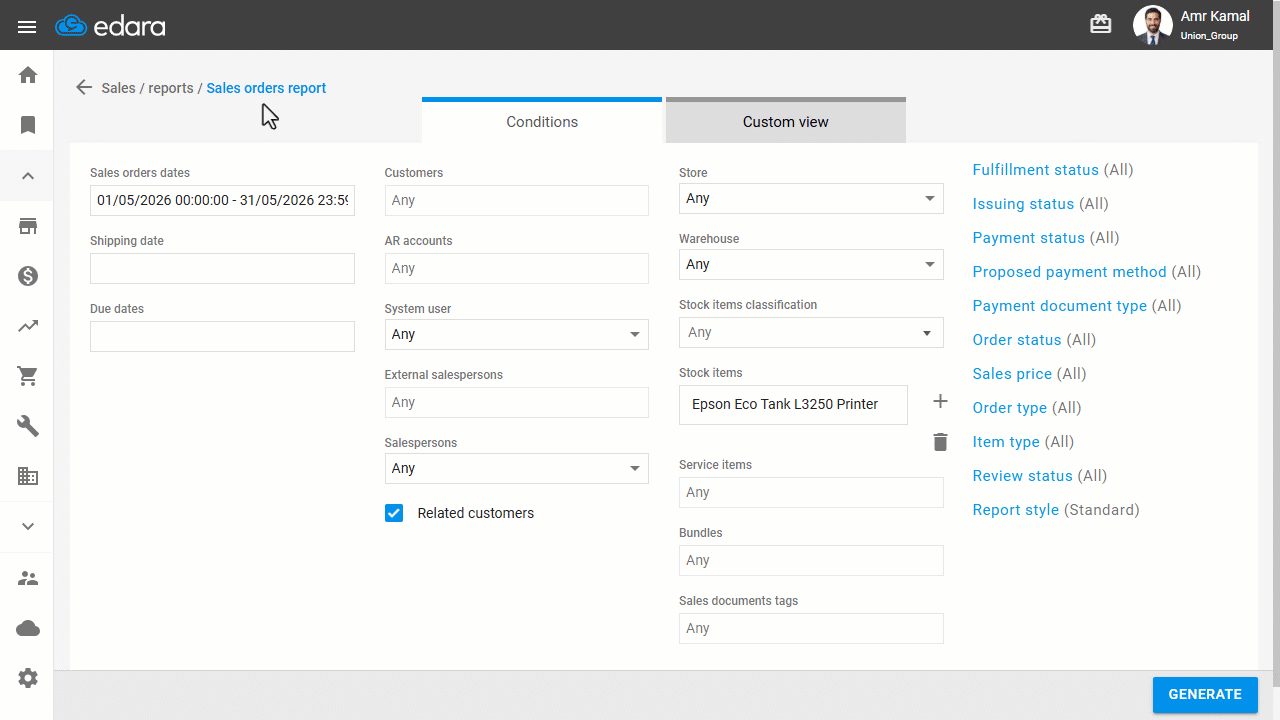Screen dimensions: 1280x720
Task: Open Fulfillment status filter link
Action: click(x=1036, y=170)
